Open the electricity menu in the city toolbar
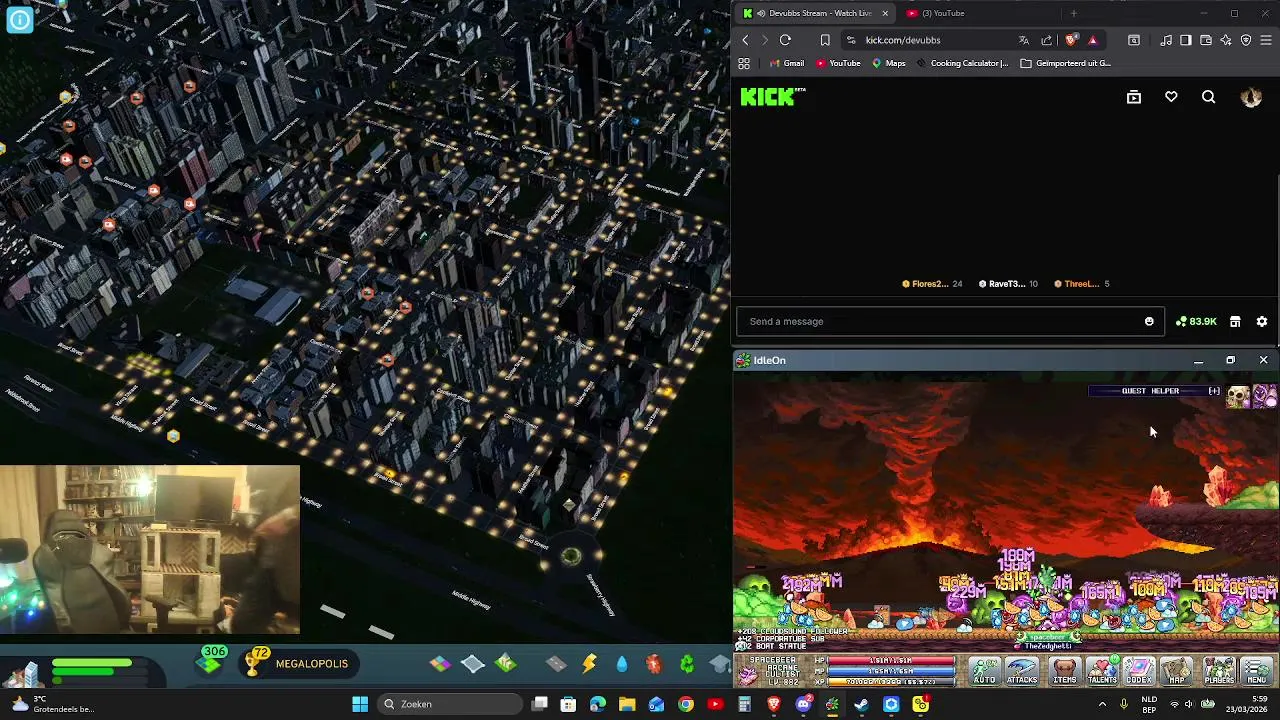Viewport: 1280px width, 720px height. click(590, 664)
